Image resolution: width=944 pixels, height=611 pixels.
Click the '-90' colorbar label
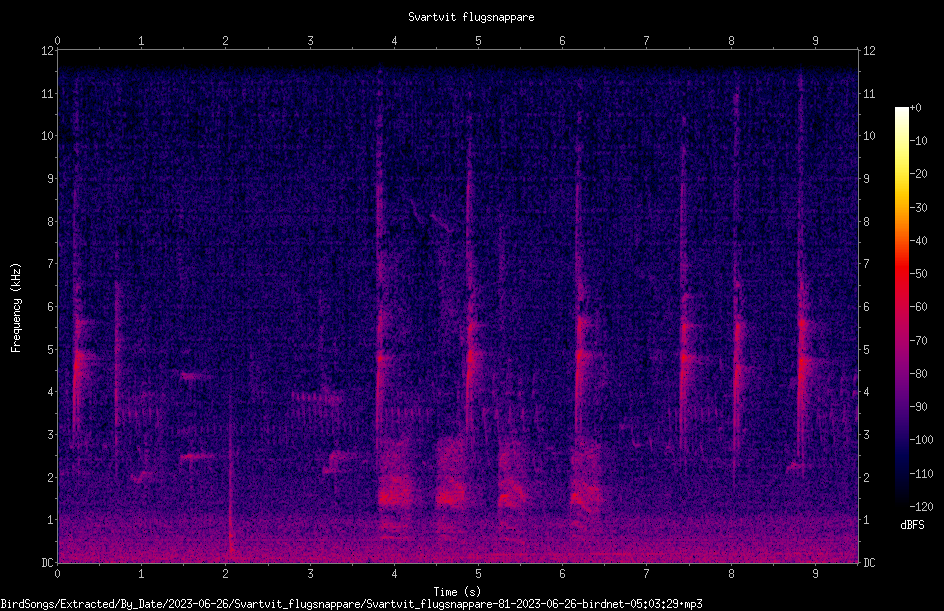(x=919, y=407)
